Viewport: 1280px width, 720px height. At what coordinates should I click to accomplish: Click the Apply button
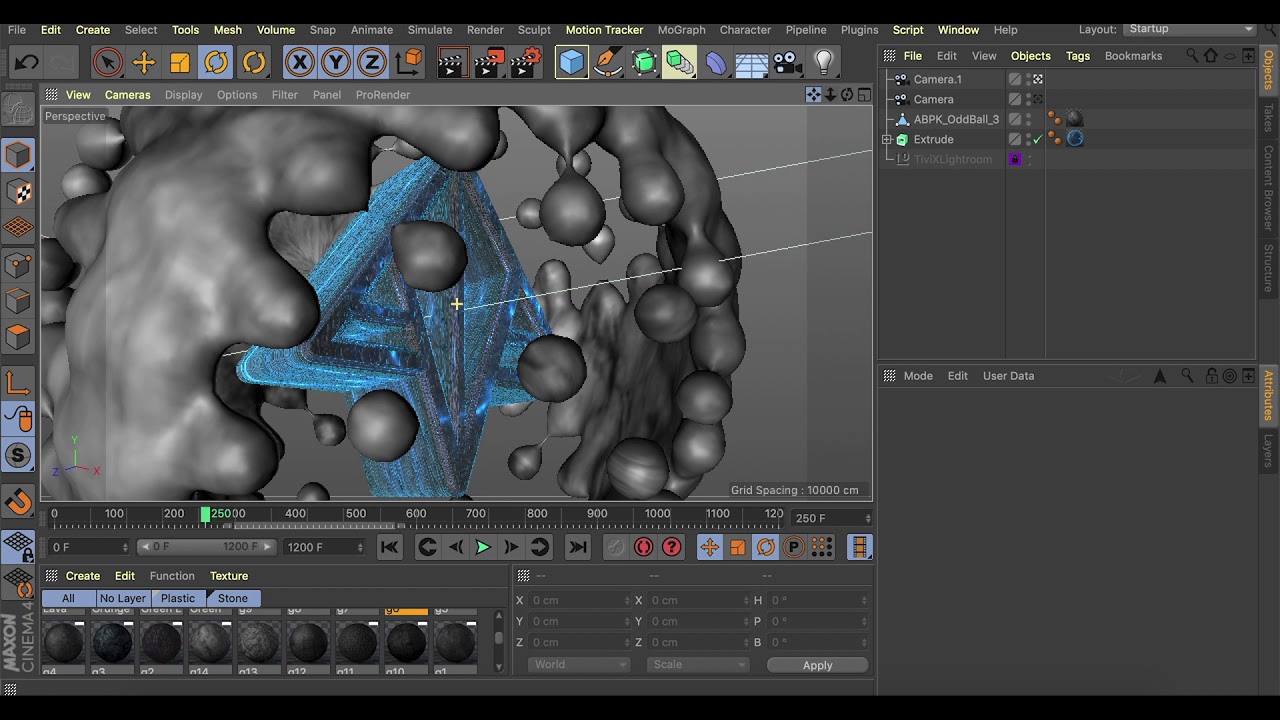point(817,665)
